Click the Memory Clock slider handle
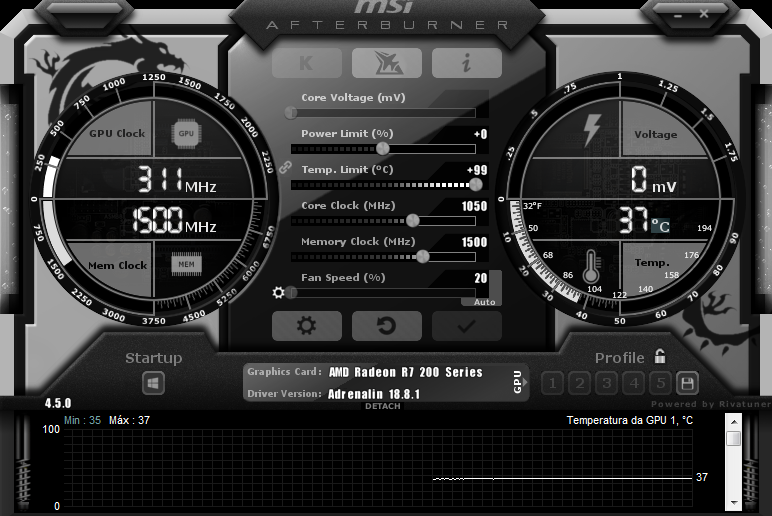 click(422, 257)
